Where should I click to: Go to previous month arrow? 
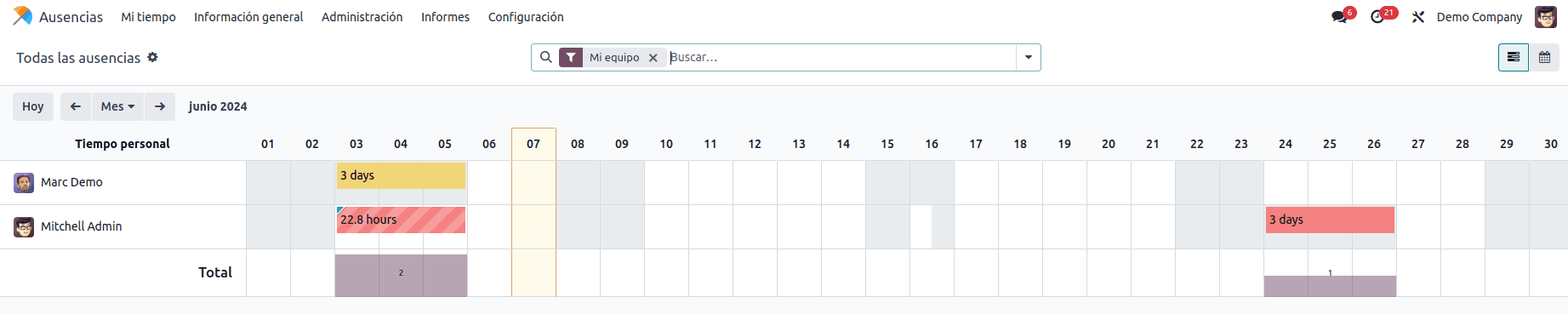coord(76,106)
